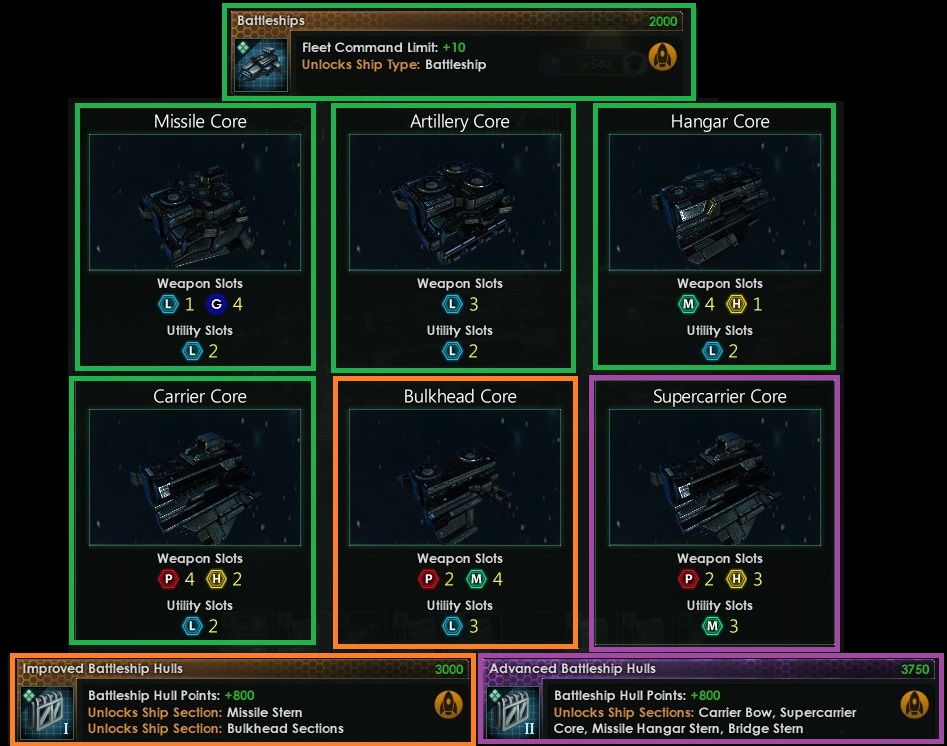Click the blue G slot icon in Missile Core
The image size is (947, 746).
click(x=216, y=304)
